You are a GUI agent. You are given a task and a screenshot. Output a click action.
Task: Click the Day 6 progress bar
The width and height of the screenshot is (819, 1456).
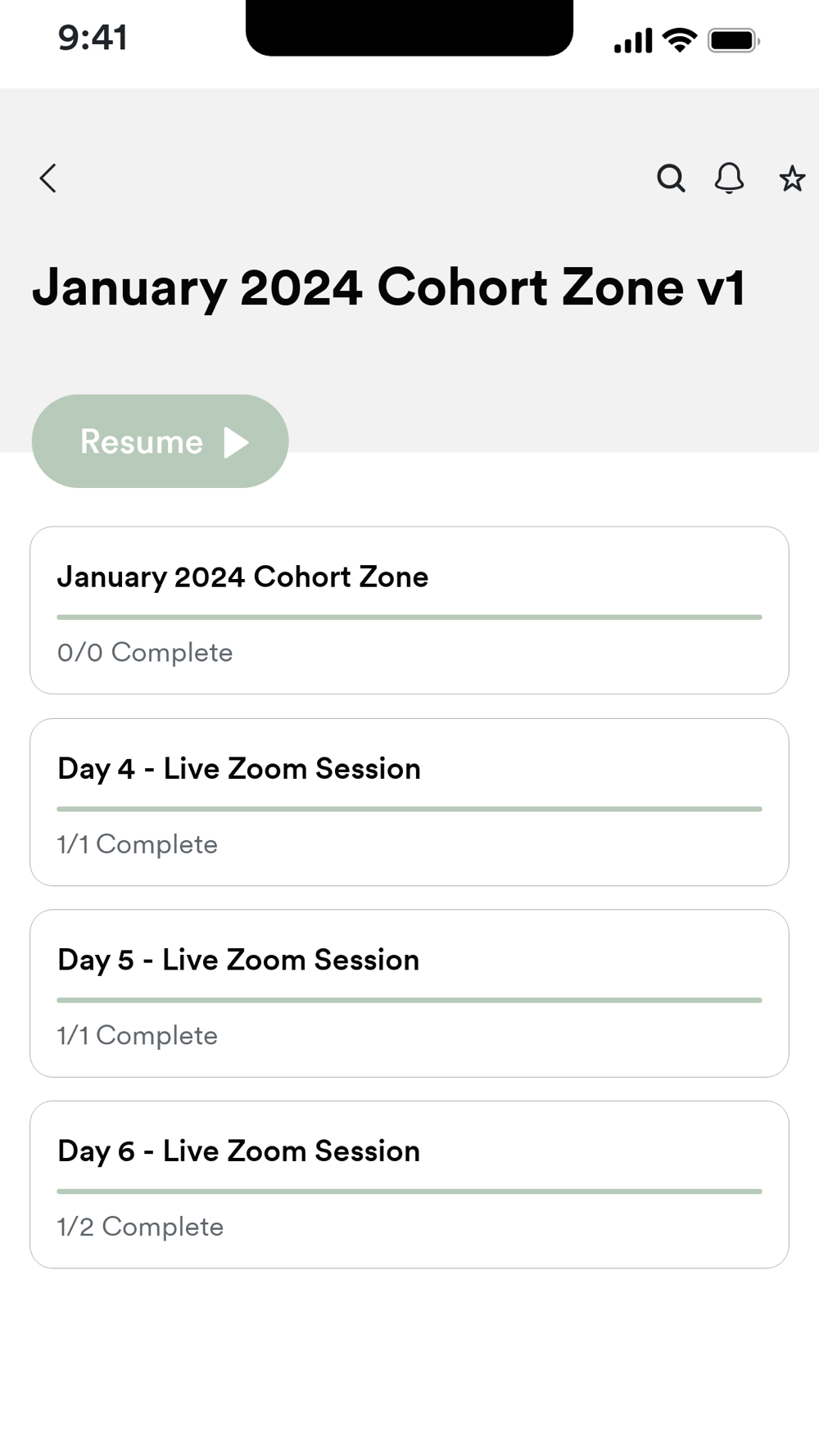(x=409, y=1191)
